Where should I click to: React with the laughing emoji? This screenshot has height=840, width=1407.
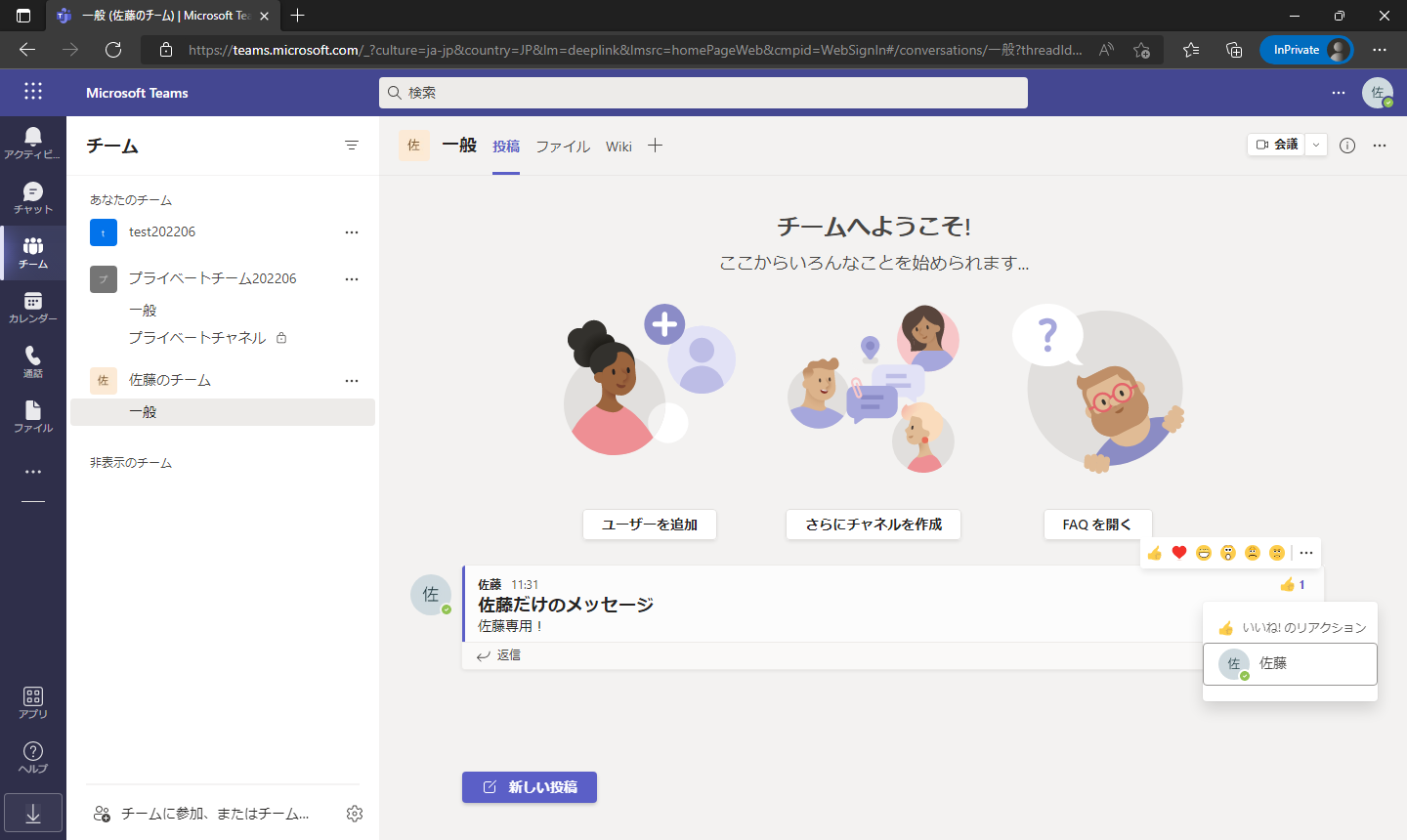coord(1204,553)
